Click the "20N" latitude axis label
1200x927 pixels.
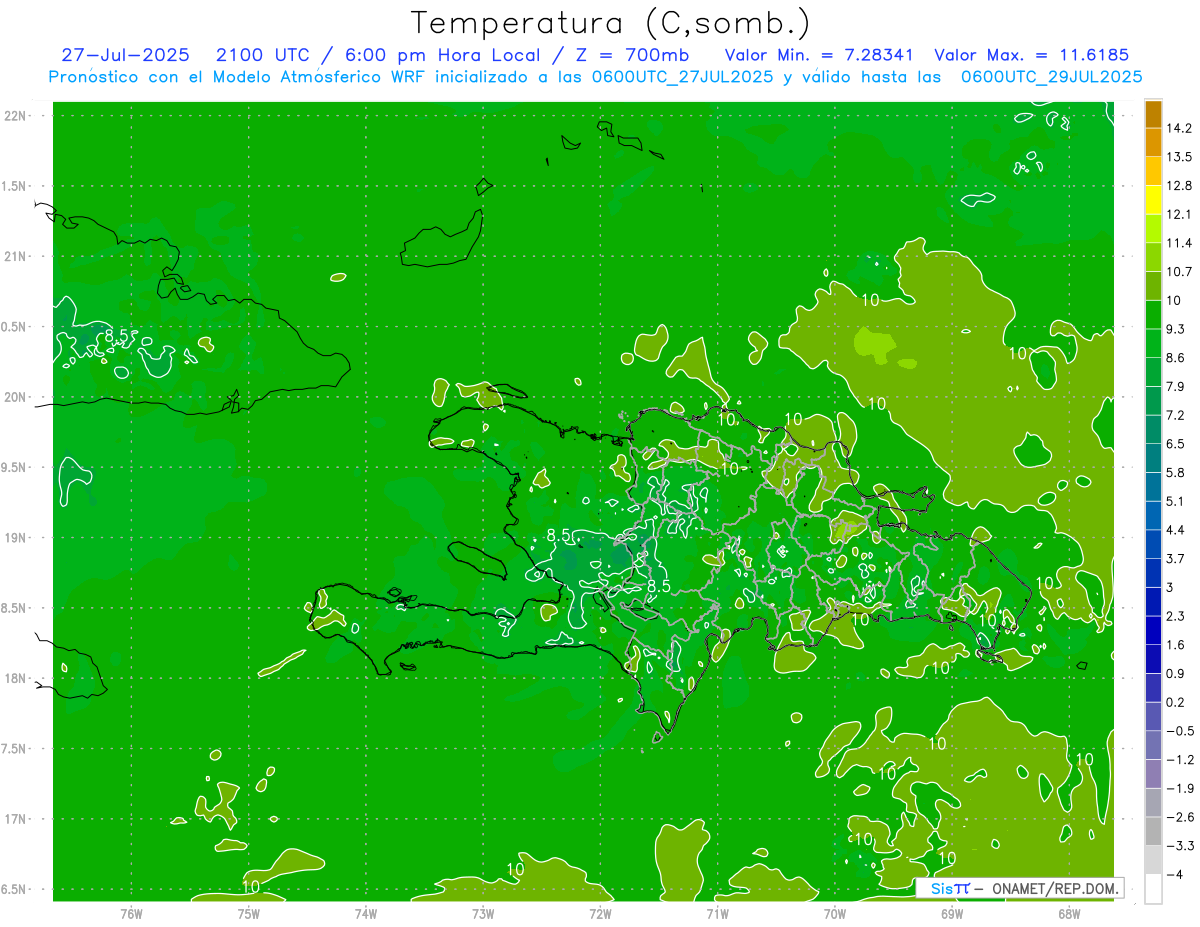click(17, 397)
